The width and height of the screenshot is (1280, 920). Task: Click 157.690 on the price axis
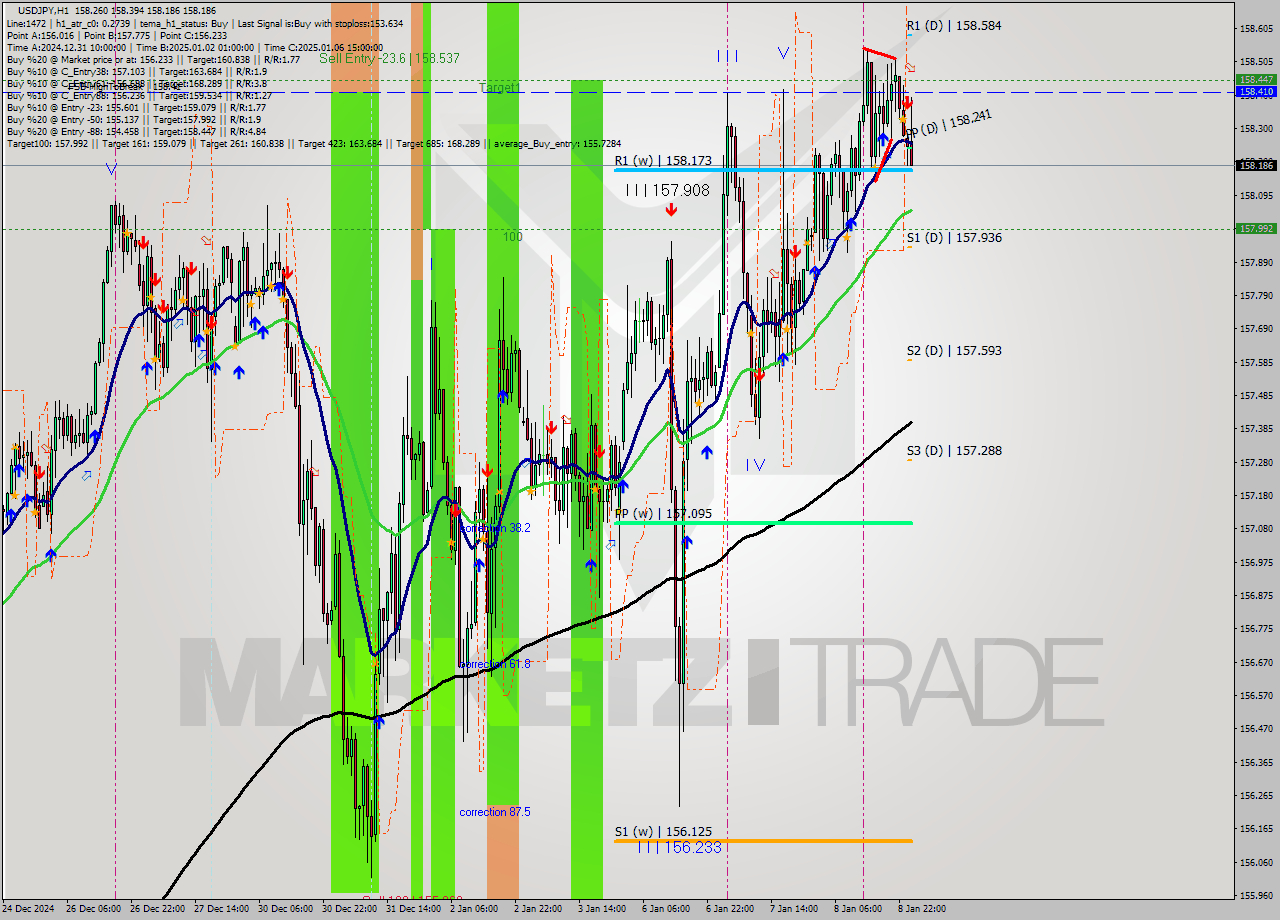[x=1256, y=329]
